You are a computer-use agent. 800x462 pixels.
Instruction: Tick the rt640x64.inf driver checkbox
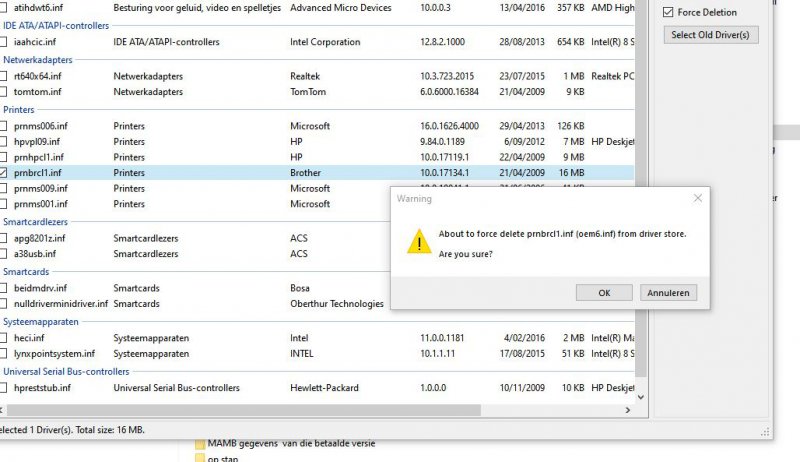(x=5, y=76)
